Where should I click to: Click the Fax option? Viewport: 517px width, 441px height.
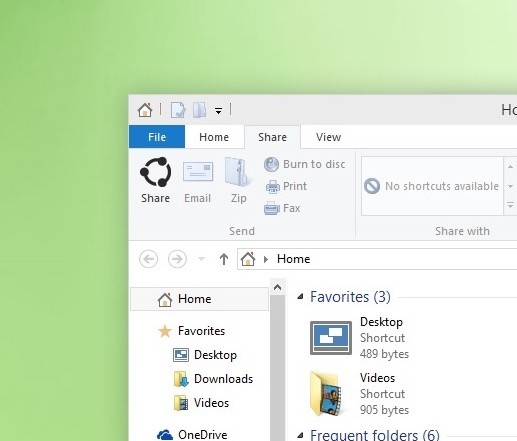tap(282, 208)
